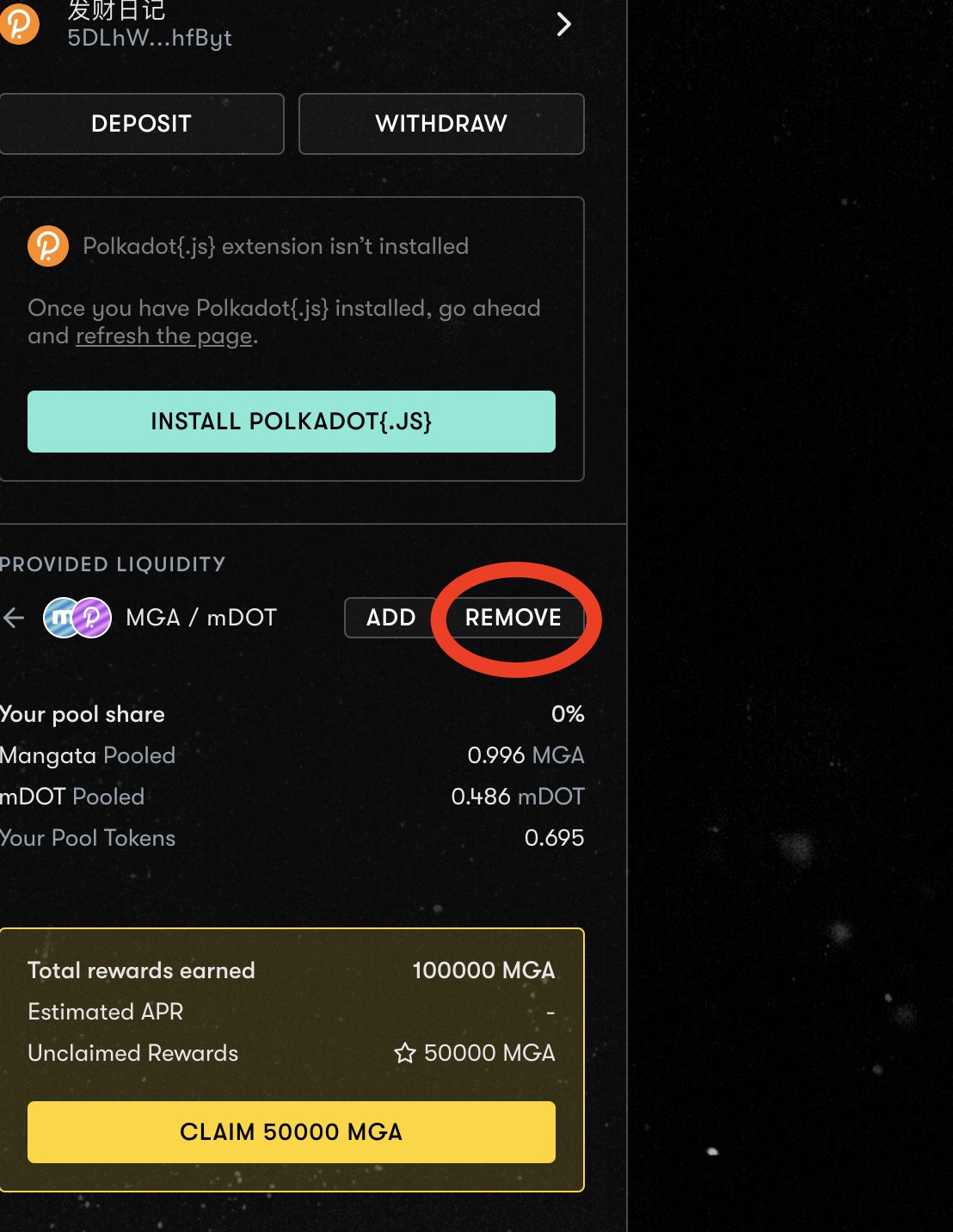Click the purple mDOT token icon

coord(93,618)
